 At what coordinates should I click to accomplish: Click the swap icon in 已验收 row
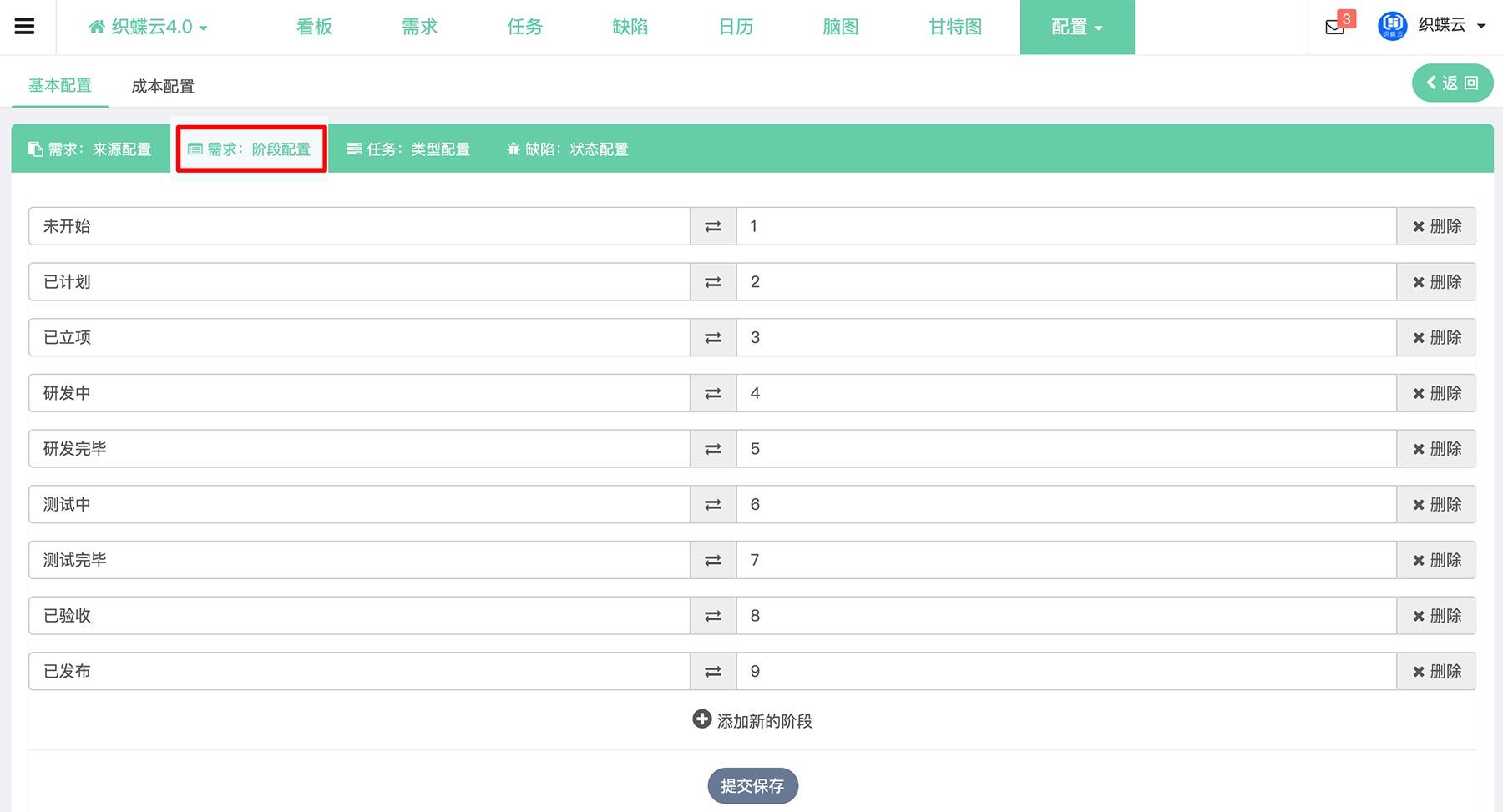713,616
